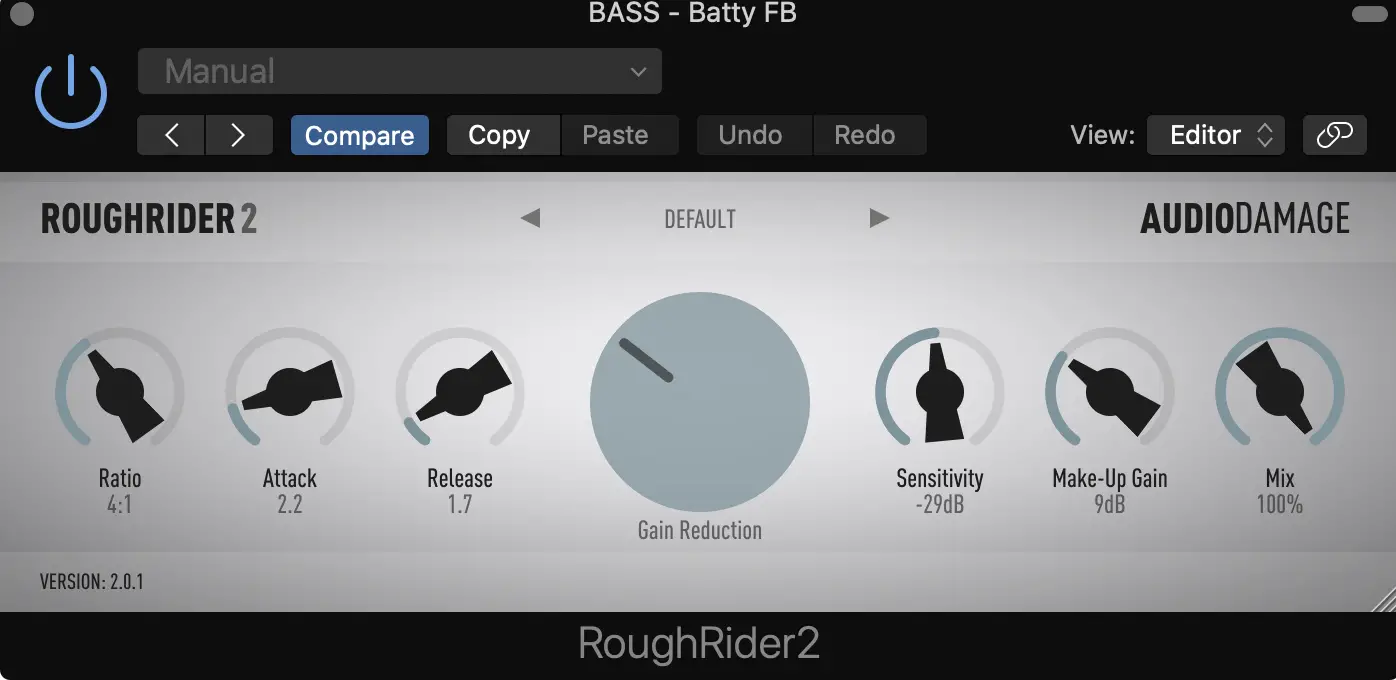
Task: Go to previous setting with left chevron
Action: click(171, 135)
